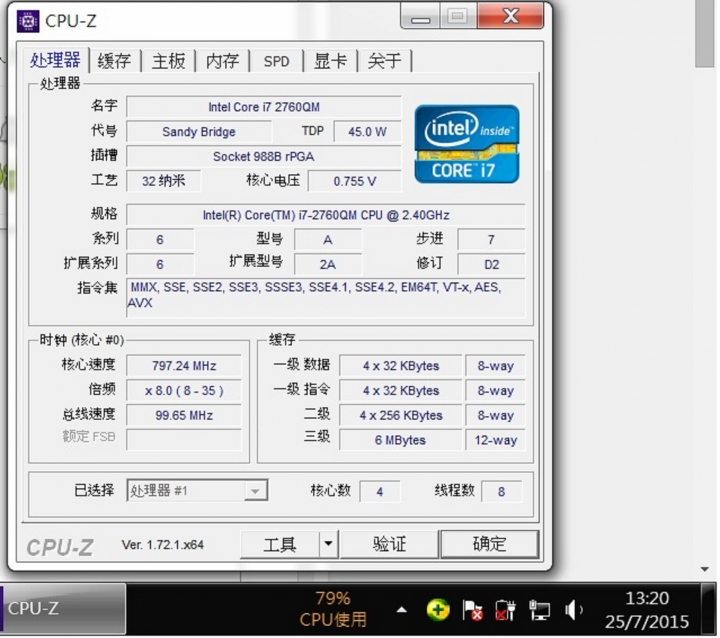
Task: Switch to the 关于 tab
Action: (385, 61)
